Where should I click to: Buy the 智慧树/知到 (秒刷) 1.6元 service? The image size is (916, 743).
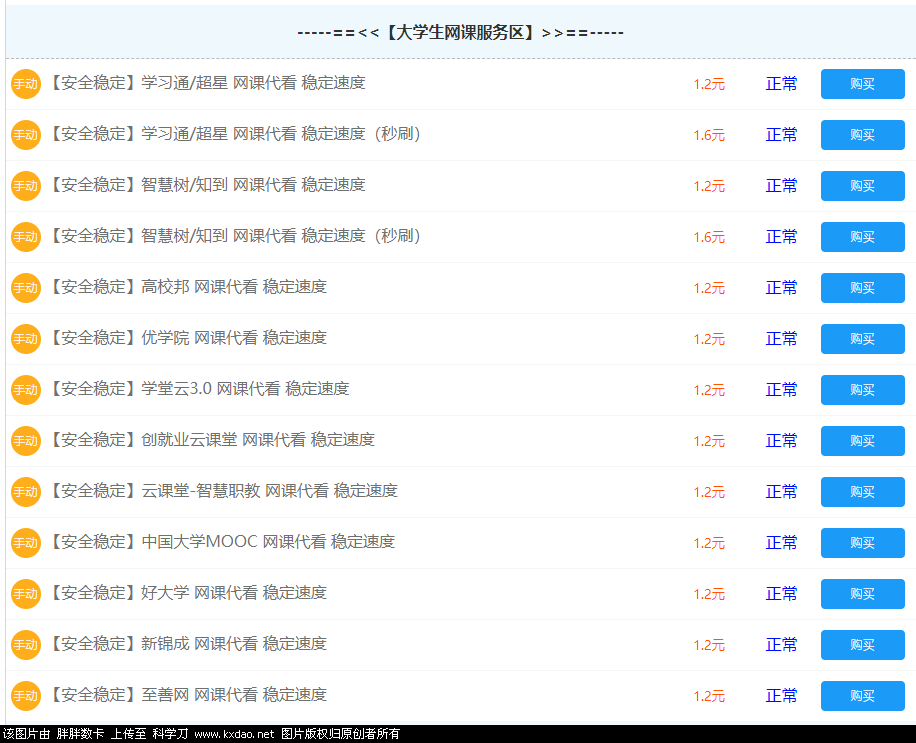click(862, 237)
